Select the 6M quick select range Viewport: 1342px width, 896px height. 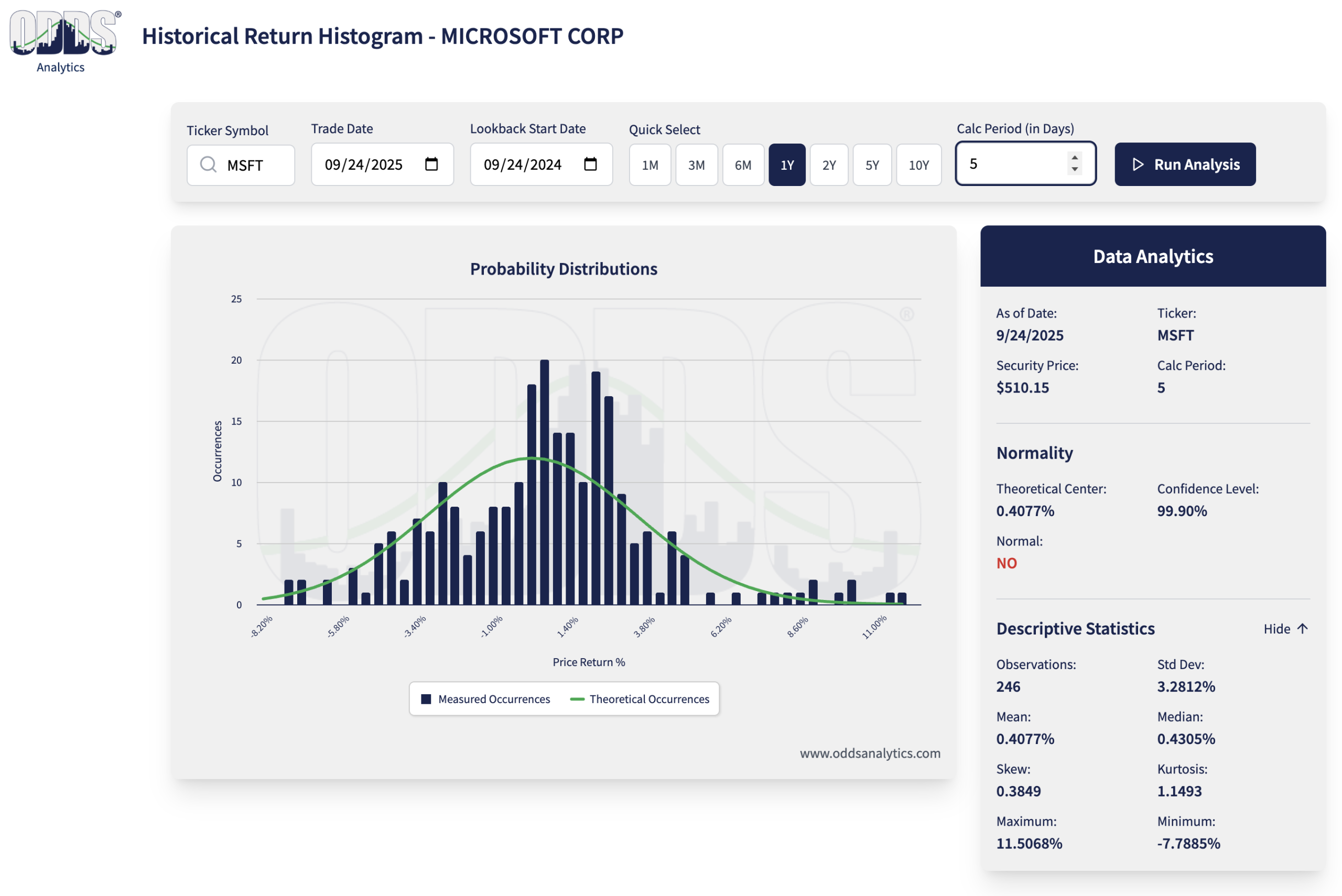(742, 165)
